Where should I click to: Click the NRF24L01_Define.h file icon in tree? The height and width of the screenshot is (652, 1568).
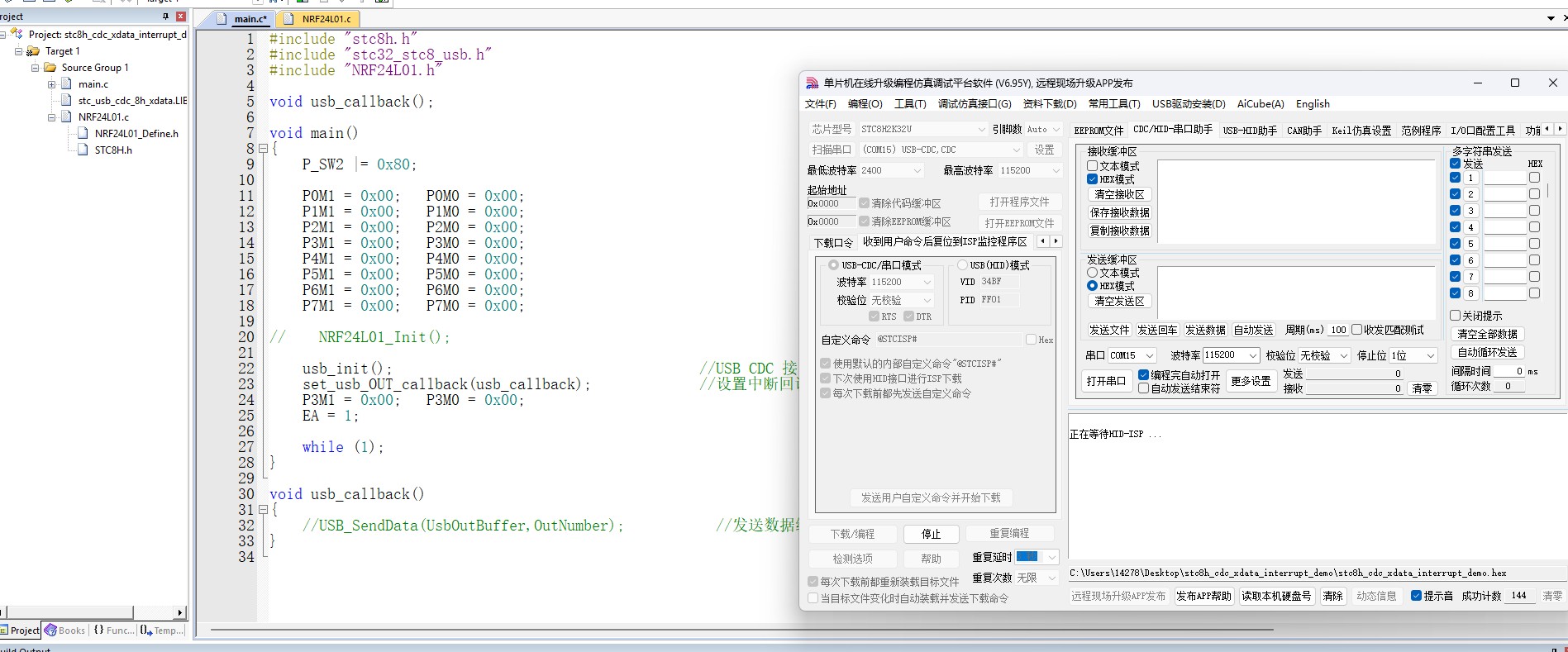tap(83, 133)
